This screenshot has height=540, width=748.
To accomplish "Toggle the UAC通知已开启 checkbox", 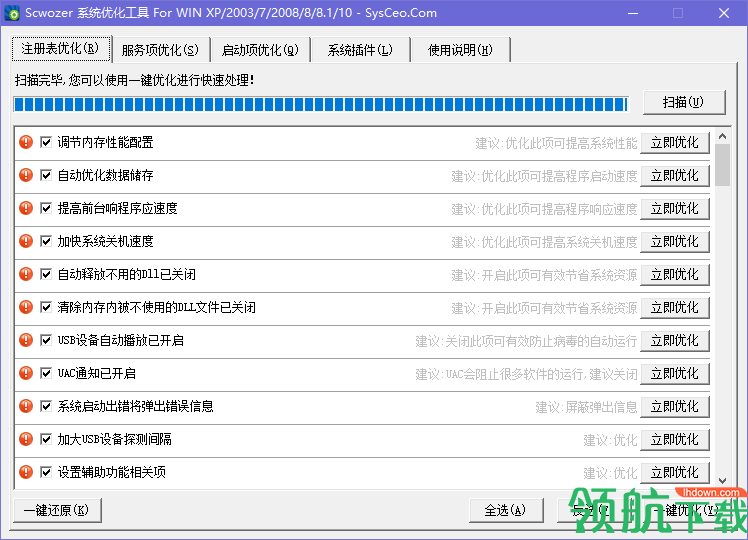I will click(x=46, y=373).
